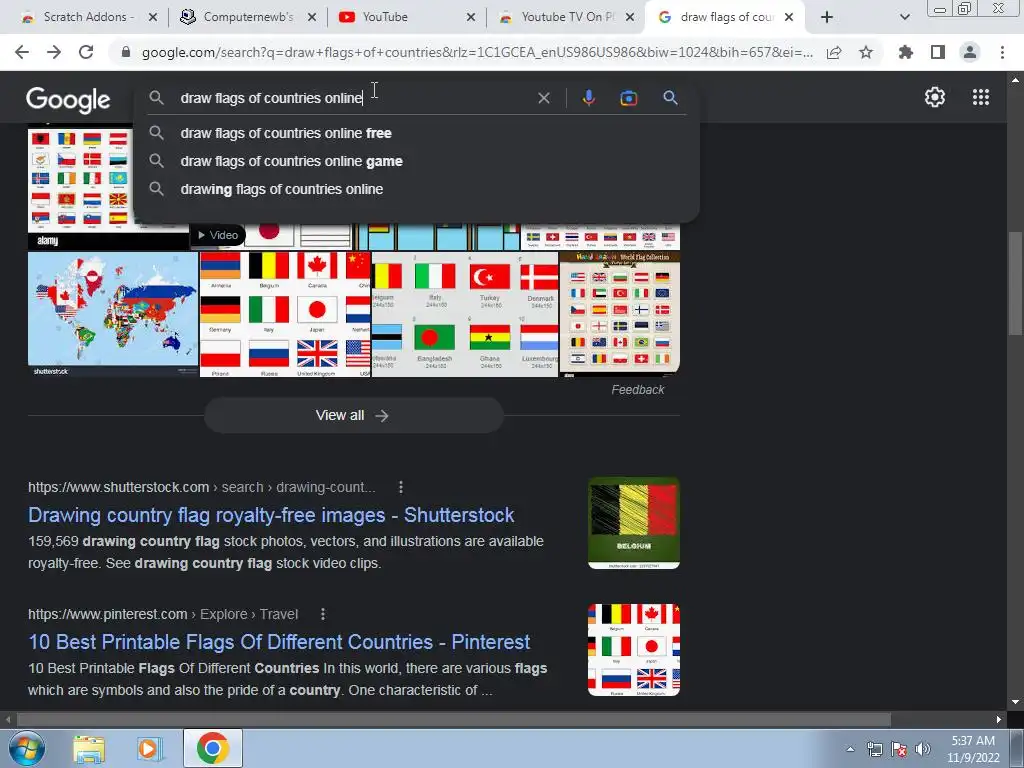Submit search with the blue magnifier
Screen dimensions: 1024x768
pyautogui.click(x=670, y=98)
